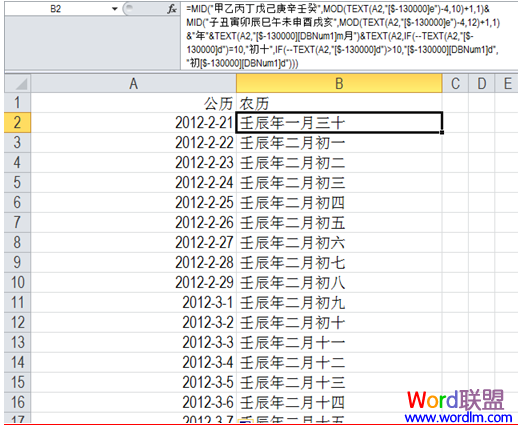The height and width of the screenshot is (428, 518).
Task: Click date cell 2012-3-5
Action: coord(133,383)
